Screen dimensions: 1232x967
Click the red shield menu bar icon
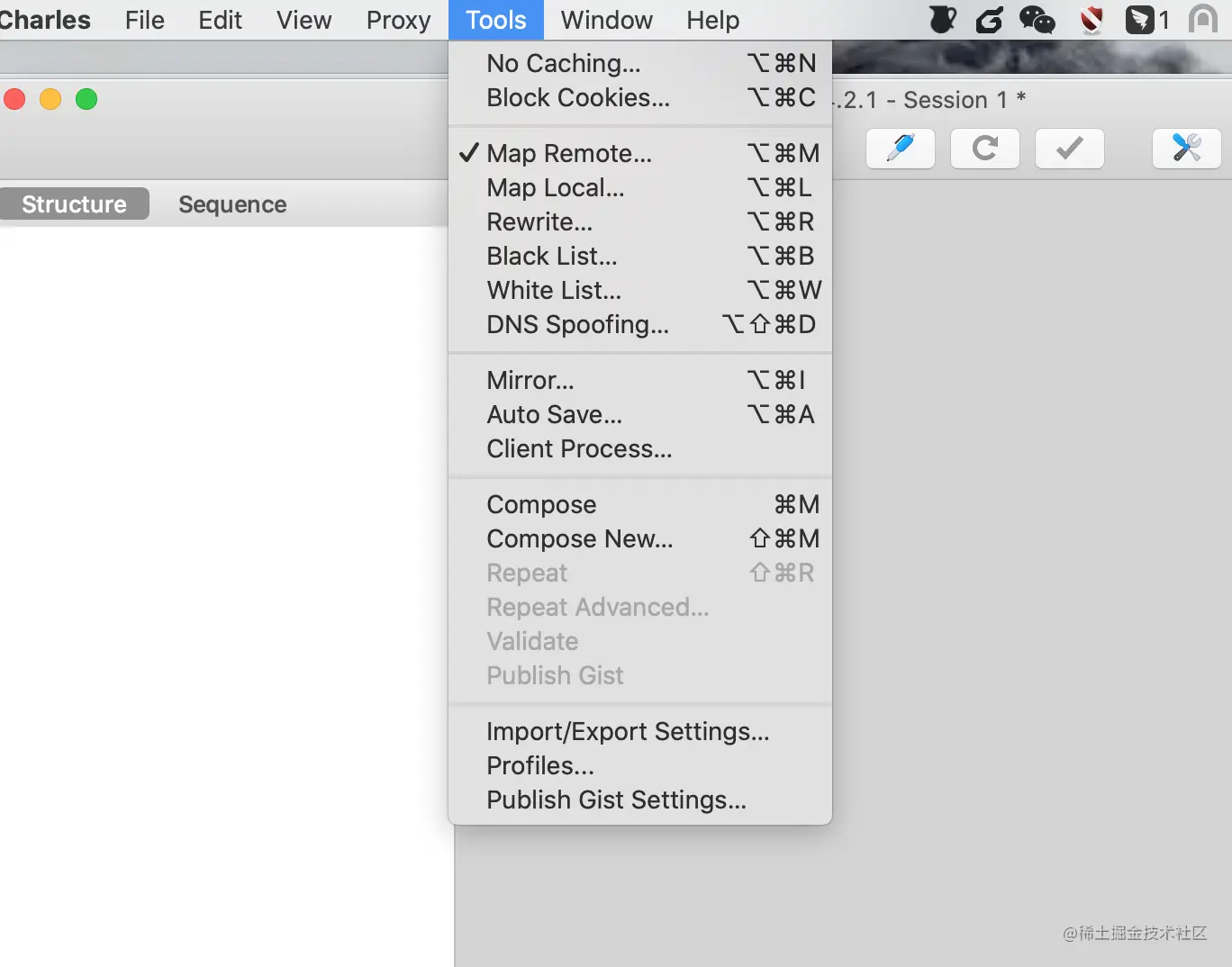click(1092, 20)
